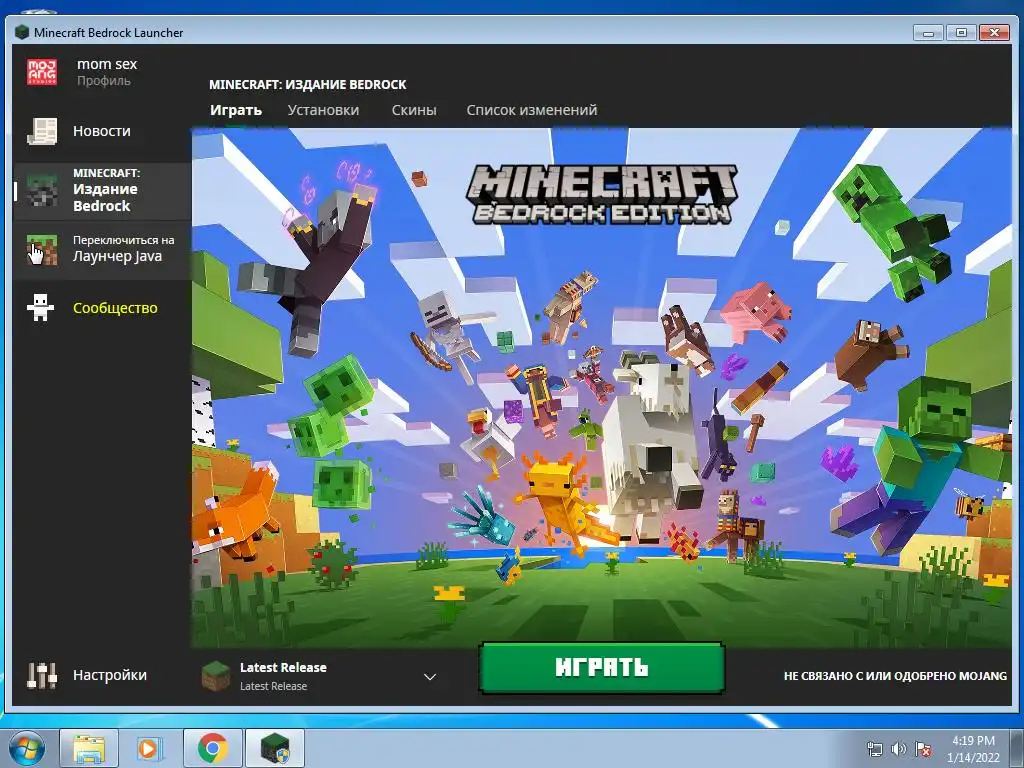This screenshot has width=1024, height=768.
Task: Click the НЕ СВЯЗАНО С ИЛИ ОДОБРЕНО MOJANG text
Action: click(895, 676)
